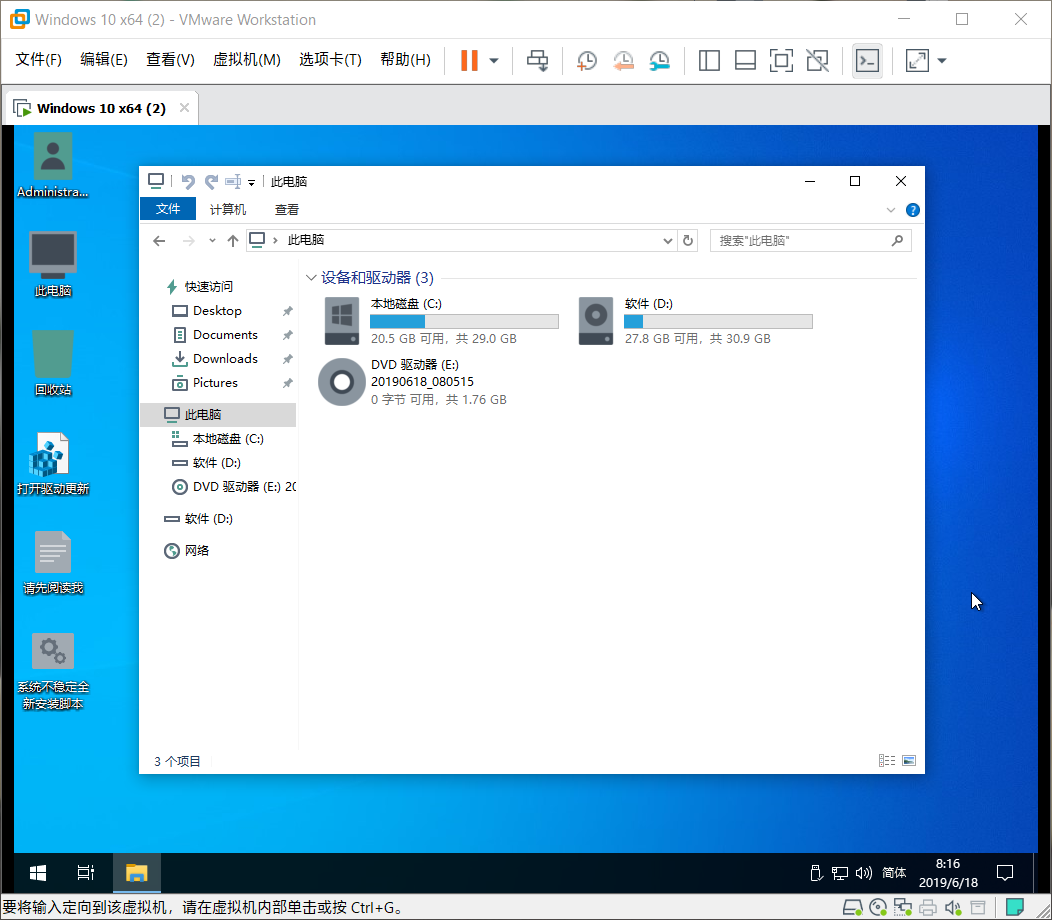Screen dimensions: 1052x920
Task: Select the 打开驱动更新 desktop icon
Action: point(53,463)
